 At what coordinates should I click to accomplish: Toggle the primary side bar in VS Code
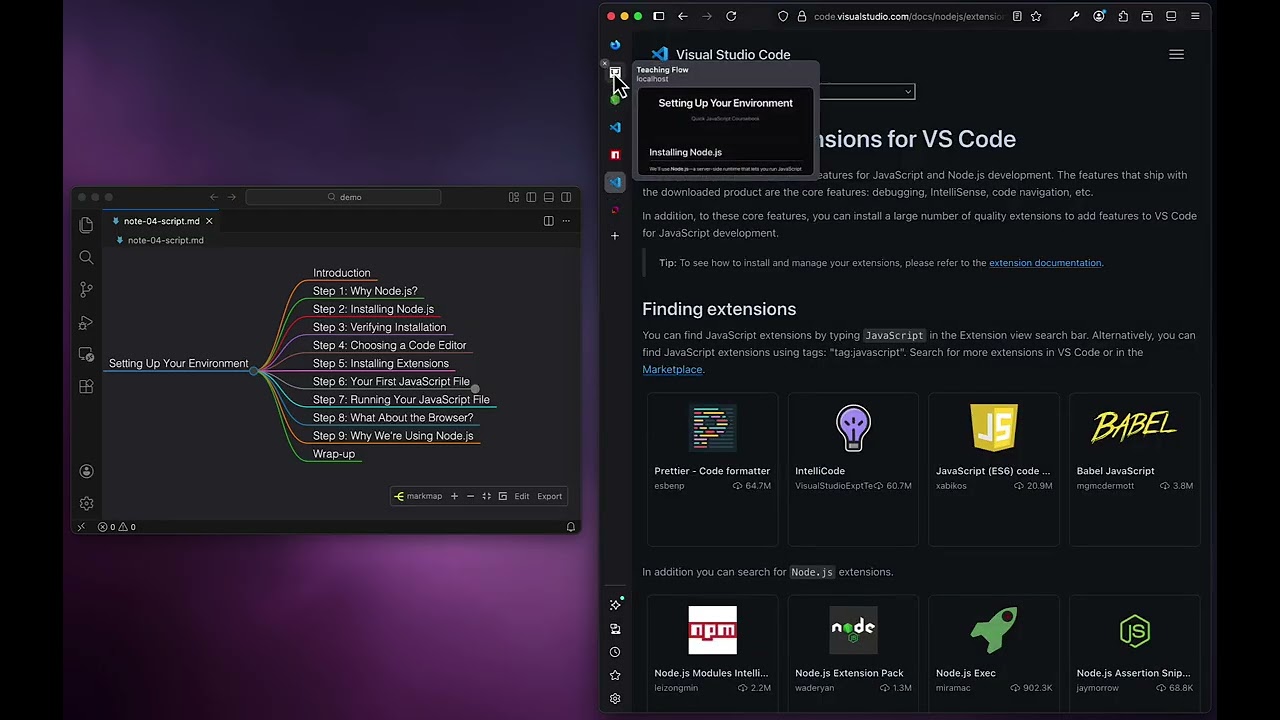click(x=531, y=197)
